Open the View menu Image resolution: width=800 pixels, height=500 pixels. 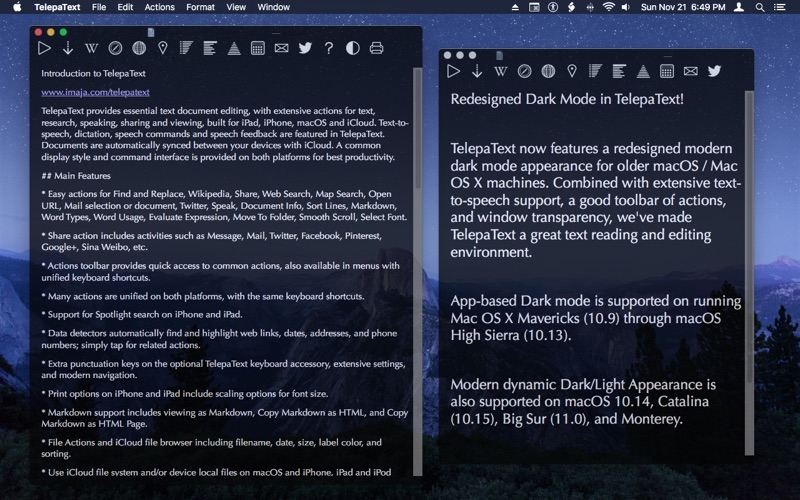click(236, 7)
